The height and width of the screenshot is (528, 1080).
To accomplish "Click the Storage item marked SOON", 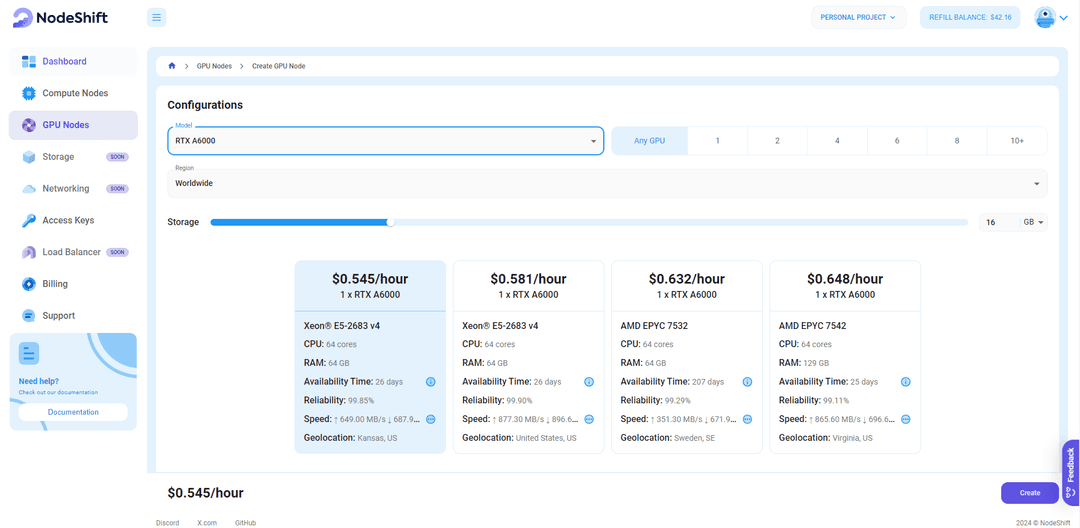I will point(73,157).
